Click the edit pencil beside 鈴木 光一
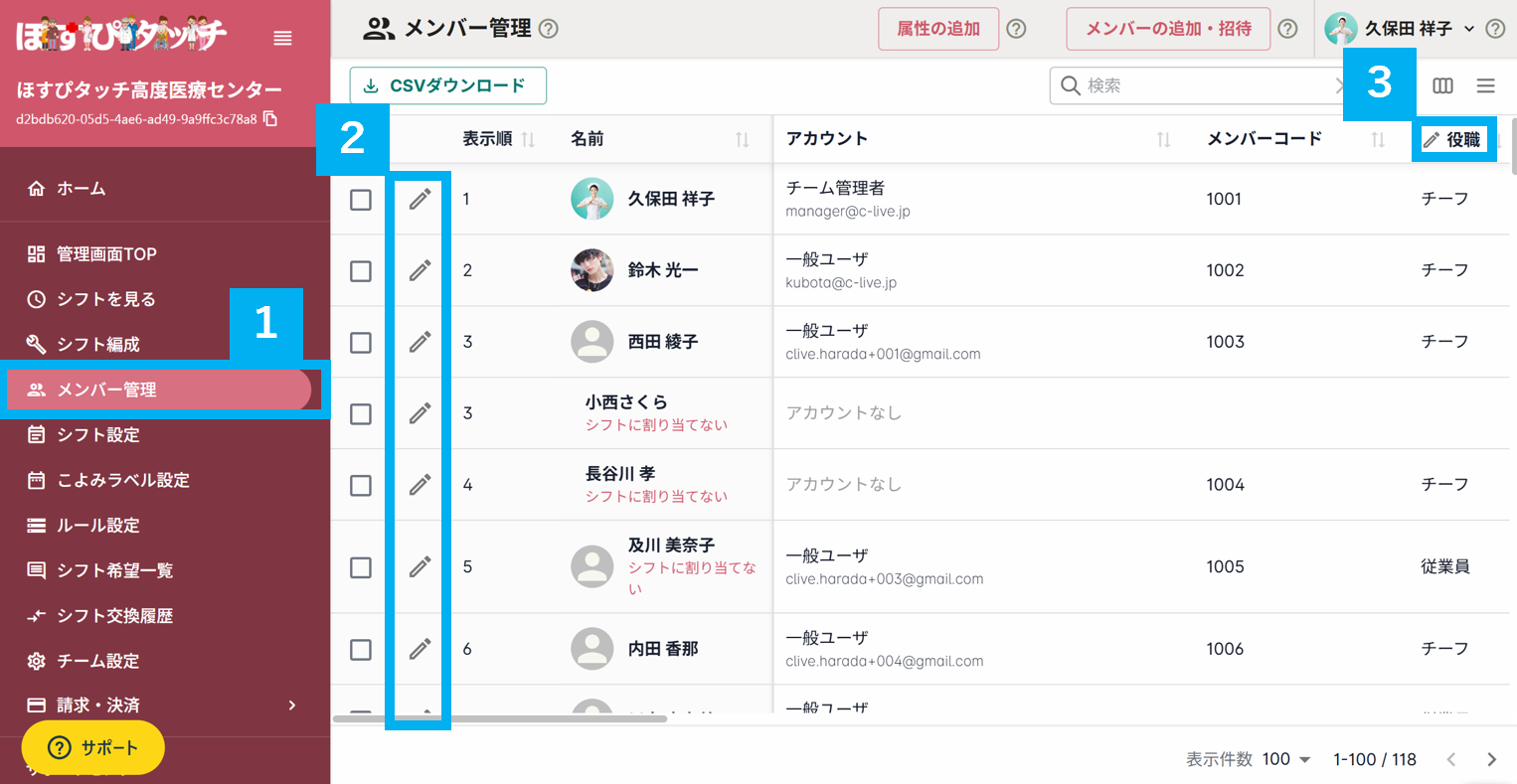Viewport: 1517px width, 784px height. click(420, 270)
